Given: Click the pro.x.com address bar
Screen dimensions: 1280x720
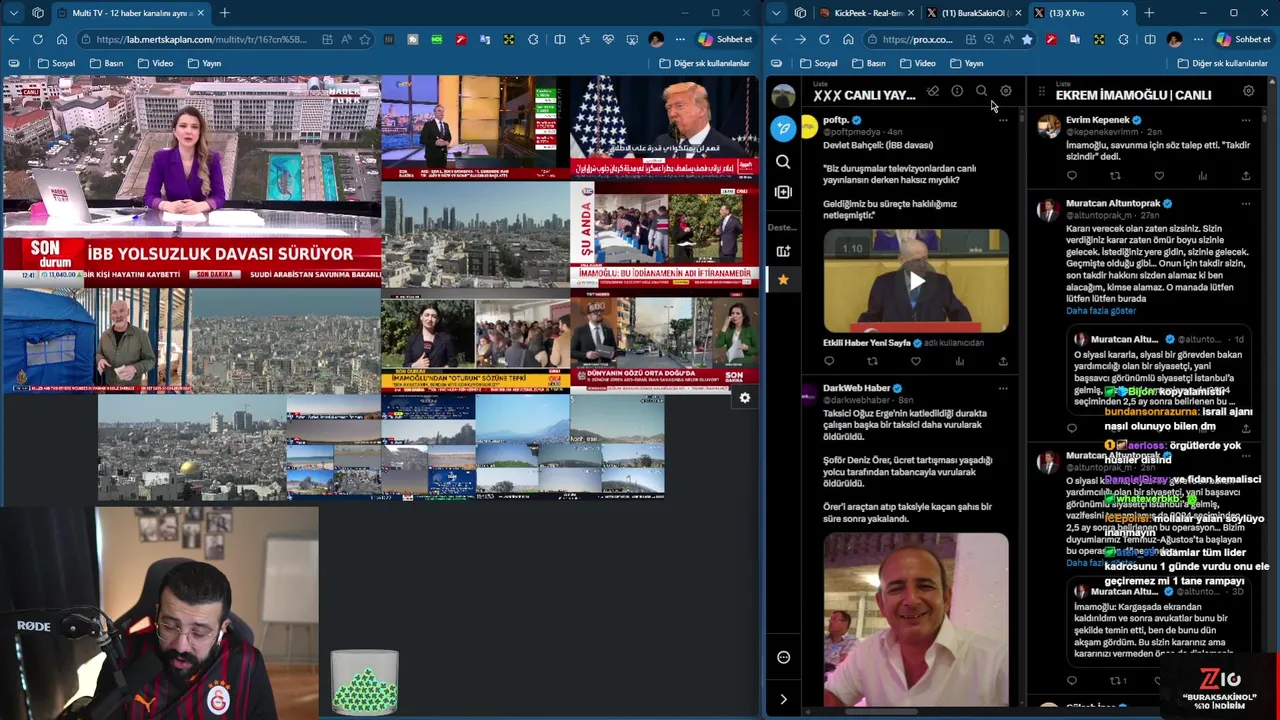Looking at the screenshot, I should click(917, 39).
